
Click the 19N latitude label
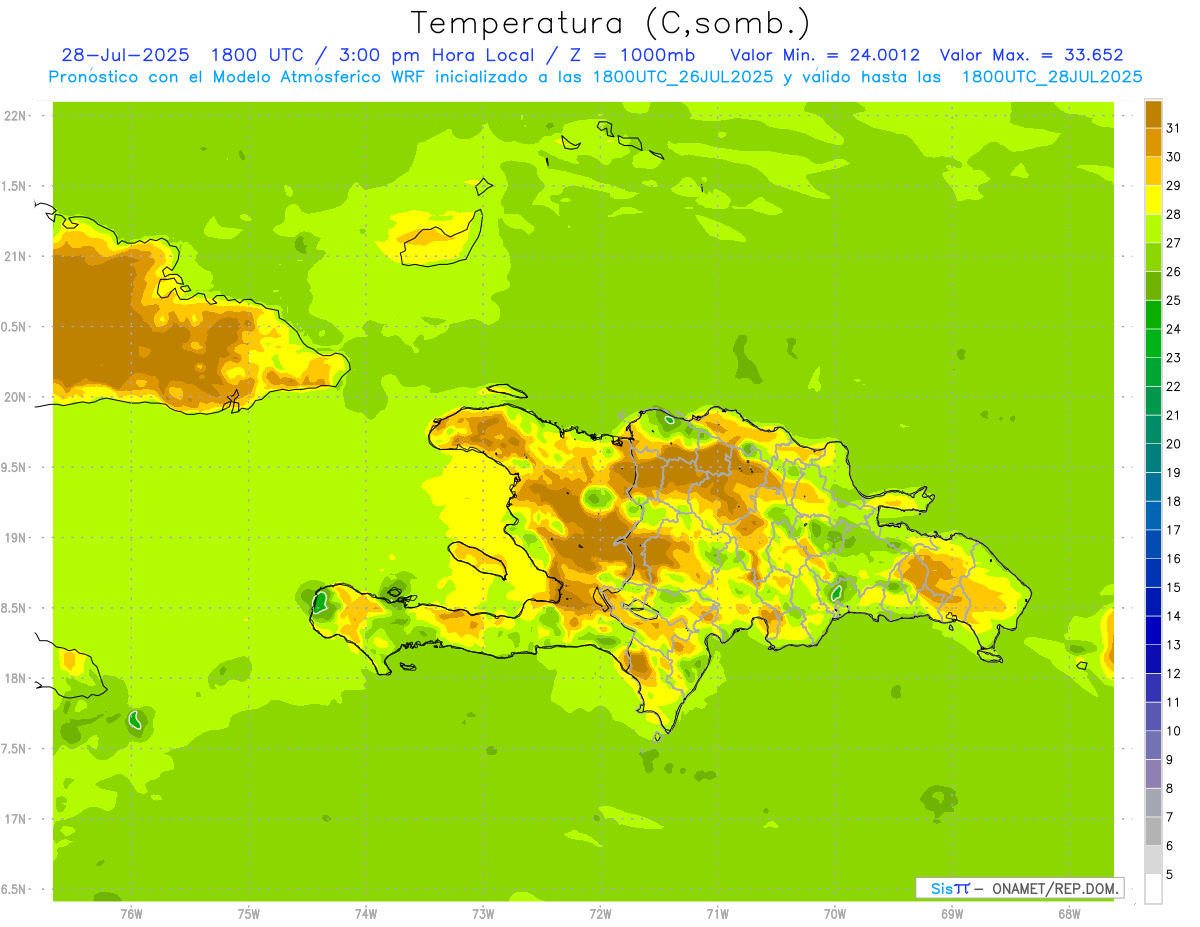[x=16, y=538]
